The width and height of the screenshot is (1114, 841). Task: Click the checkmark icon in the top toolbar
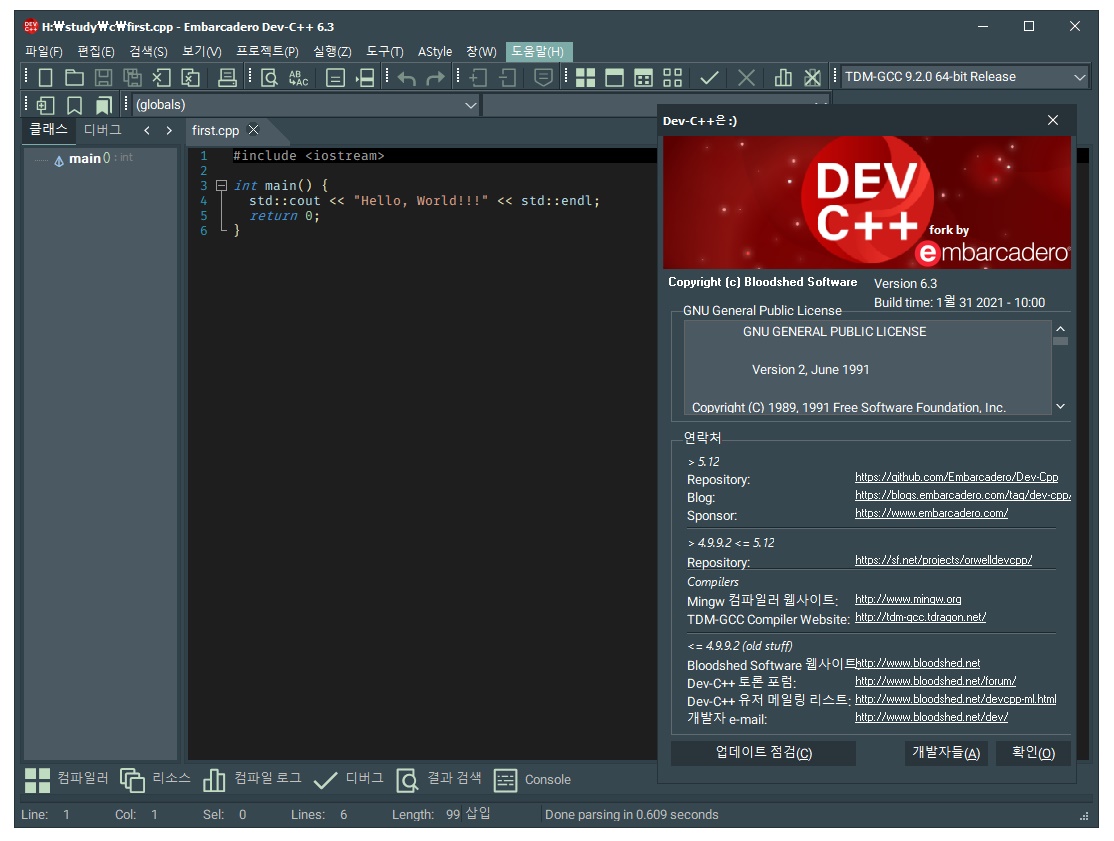(x=709, y=77)
